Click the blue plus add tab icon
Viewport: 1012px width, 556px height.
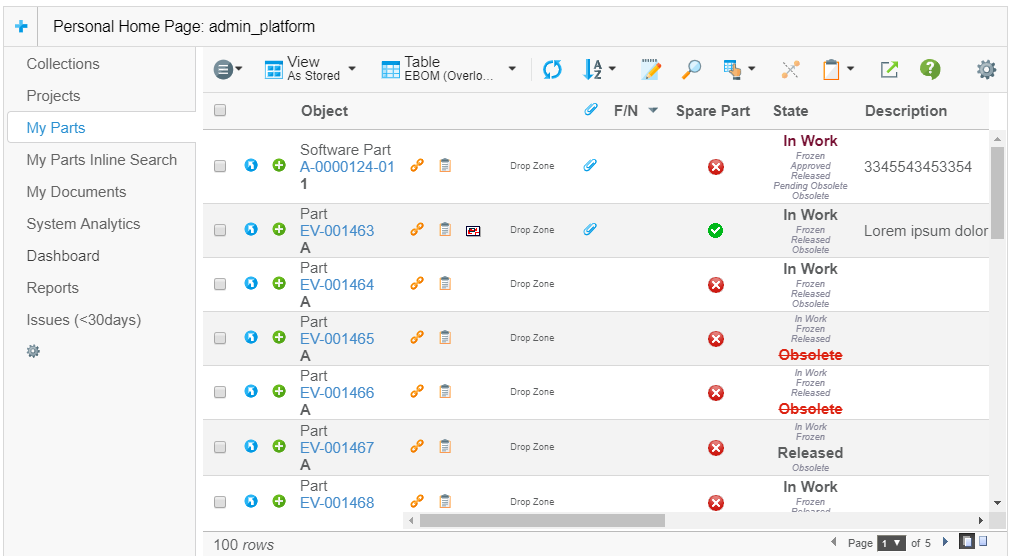21,27
